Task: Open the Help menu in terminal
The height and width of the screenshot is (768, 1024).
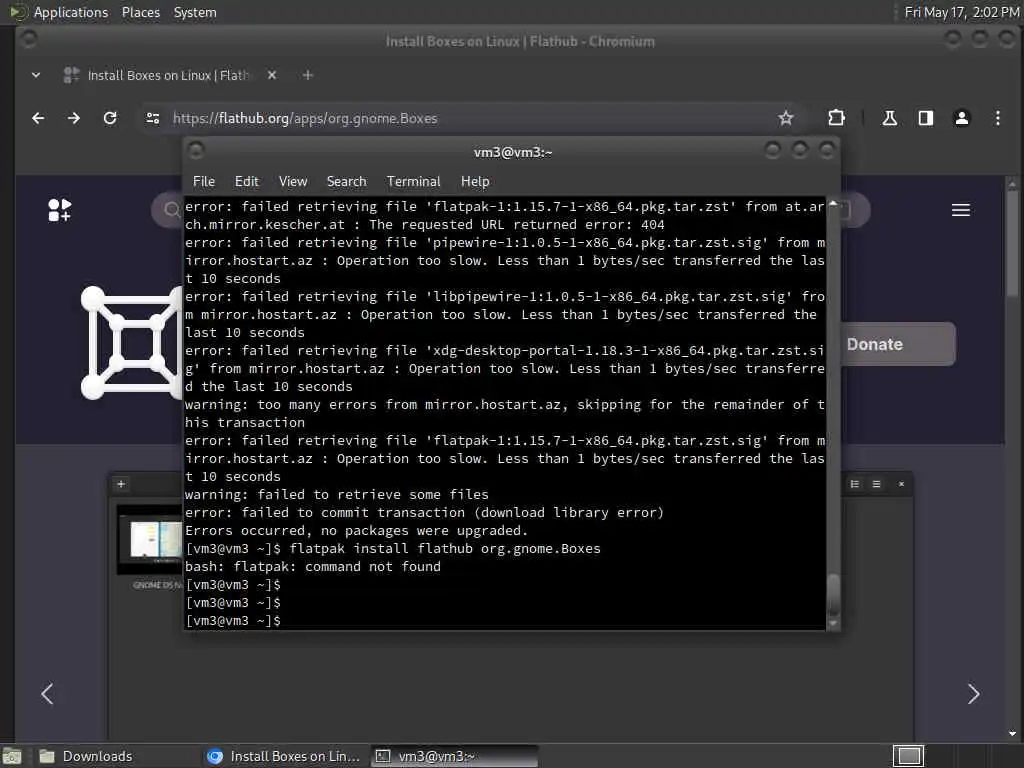Action: pyautogui.click(x=475, y=182)
